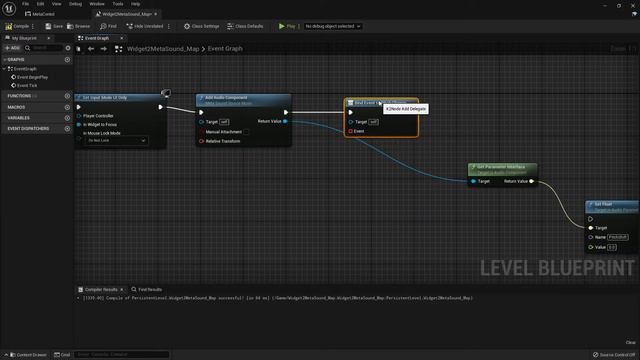This screenshot has width=640, height=360.
Task: Click Widget2MetaSound_Map breadcrumb
Action: [x=163, y=49]
